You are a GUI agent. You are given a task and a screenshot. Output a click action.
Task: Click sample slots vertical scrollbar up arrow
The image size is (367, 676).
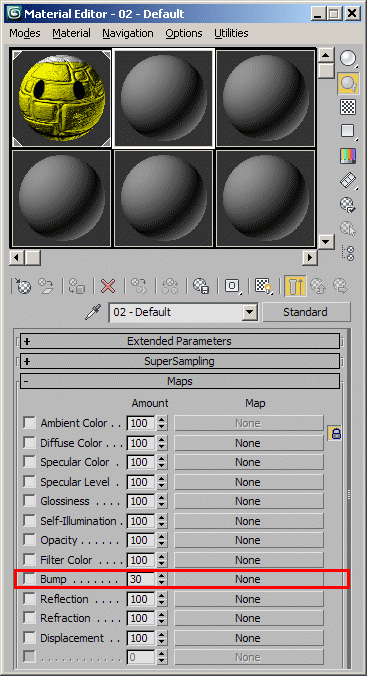(326, 56)
